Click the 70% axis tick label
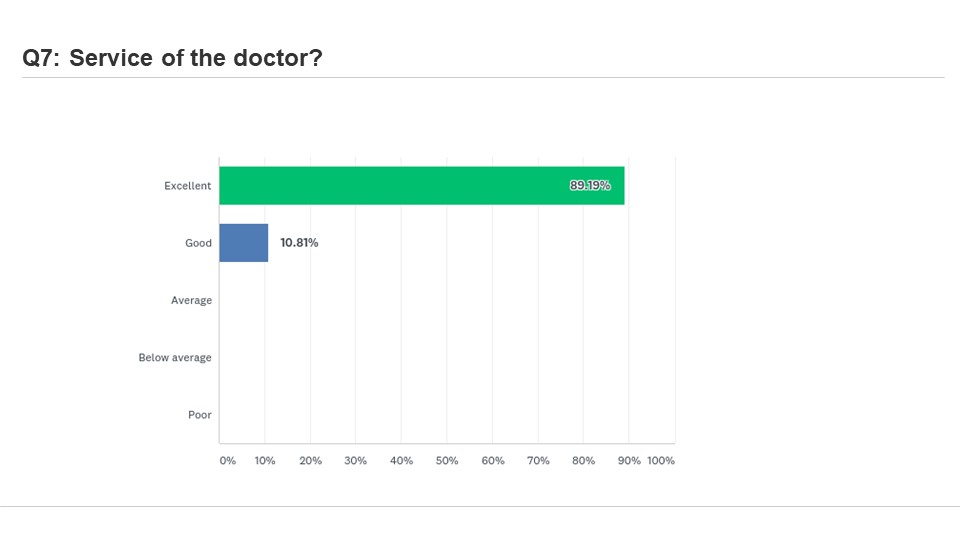This screenshot has width=960, height=540. (538, 460)
